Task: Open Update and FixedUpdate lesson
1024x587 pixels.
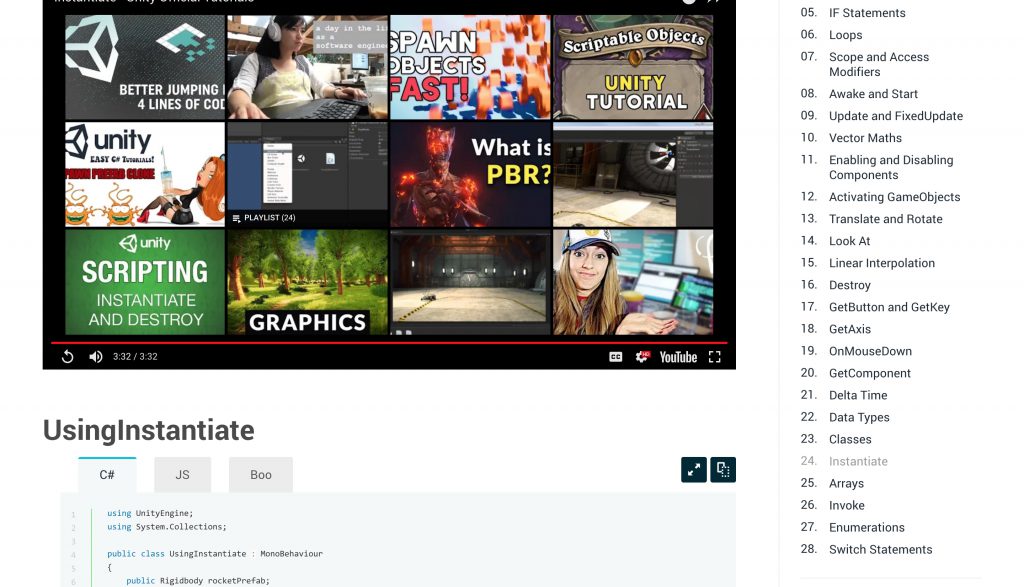Action: 895,116
